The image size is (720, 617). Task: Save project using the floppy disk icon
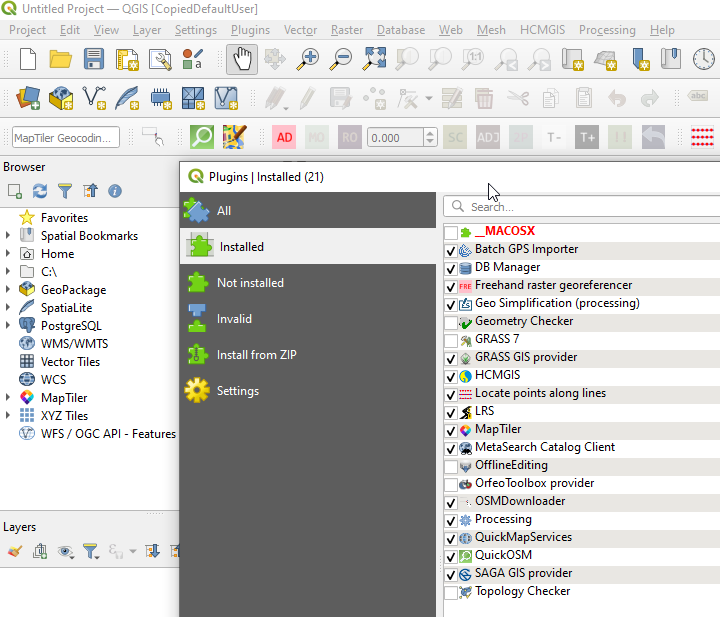(x=94, y=59)
